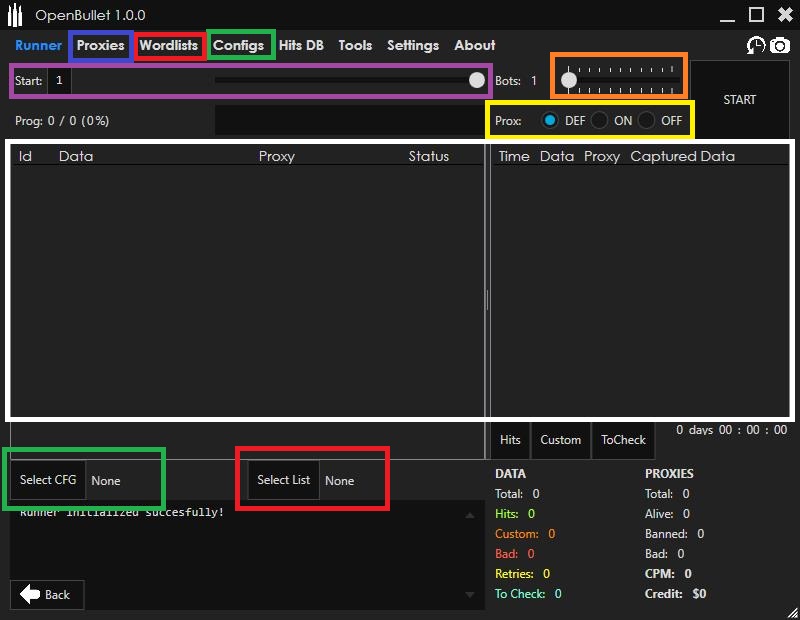
Task: Click the Data column header in bots table
Action: (76, 156)
